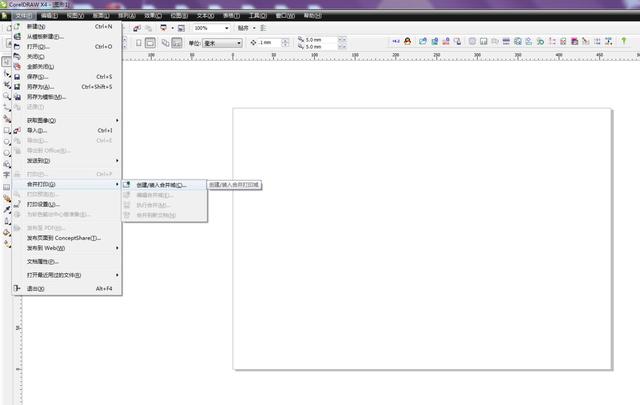Click the Exit (退出) icon at menu bottom
The image size is (640, 405).
[16, 288]
